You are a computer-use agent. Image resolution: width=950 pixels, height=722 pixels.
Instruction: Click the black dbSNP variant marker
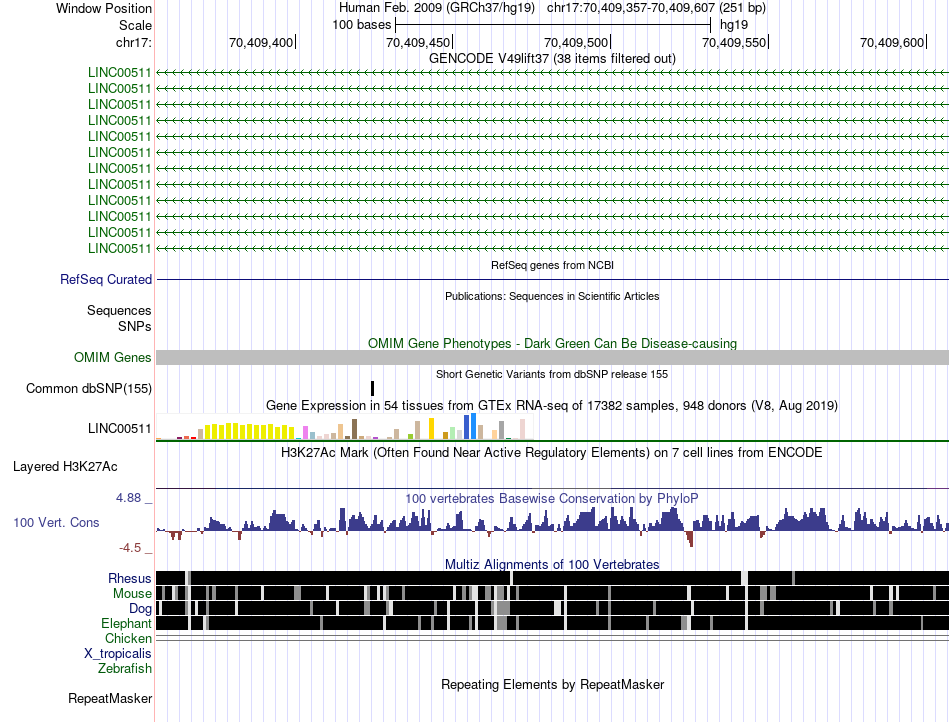tap(373, 388)
